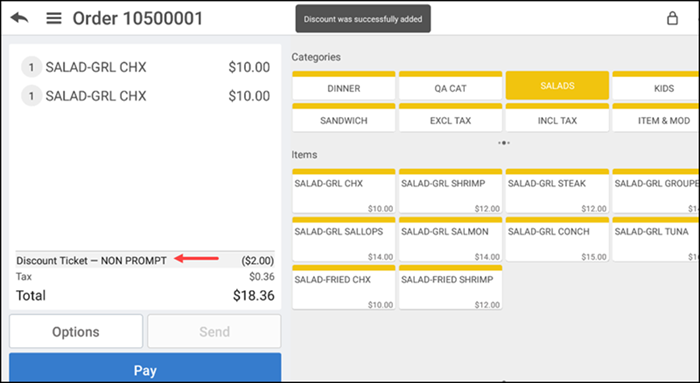This screenshot has height=383, width=700.
Task: Click quantity badge of first order item
Action: 31,67
